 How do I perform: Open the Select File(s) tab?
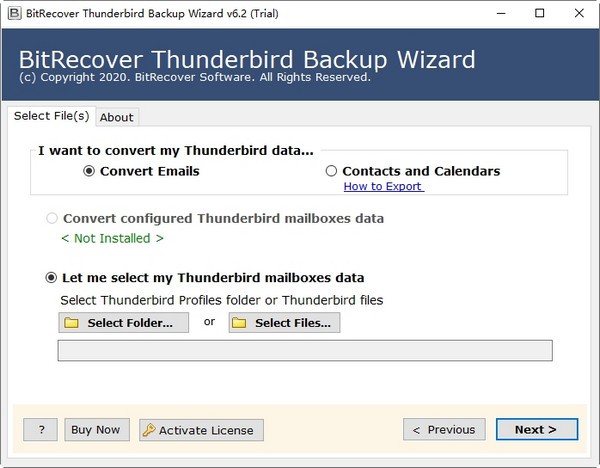[51, 116]
